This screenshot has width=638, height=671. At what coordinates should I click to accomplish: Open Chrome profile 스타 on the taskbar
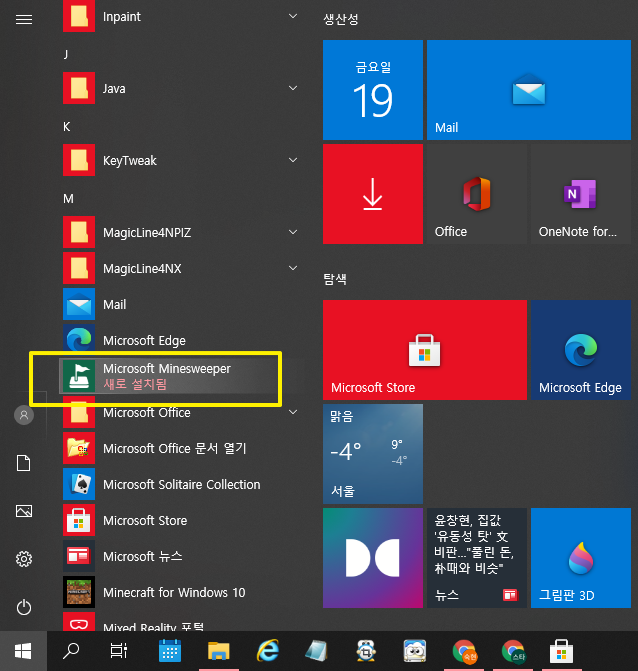pos(513,651)
